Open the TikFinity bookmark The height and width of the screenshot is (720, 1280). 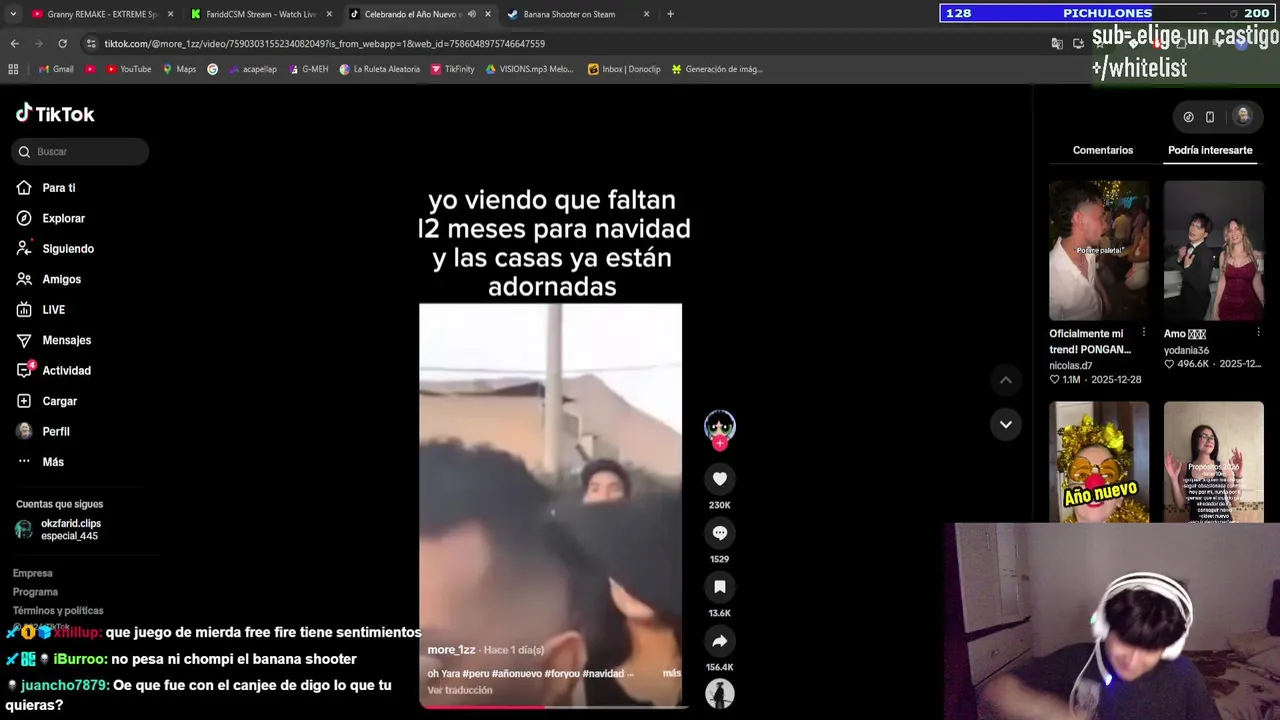[452, 69]
